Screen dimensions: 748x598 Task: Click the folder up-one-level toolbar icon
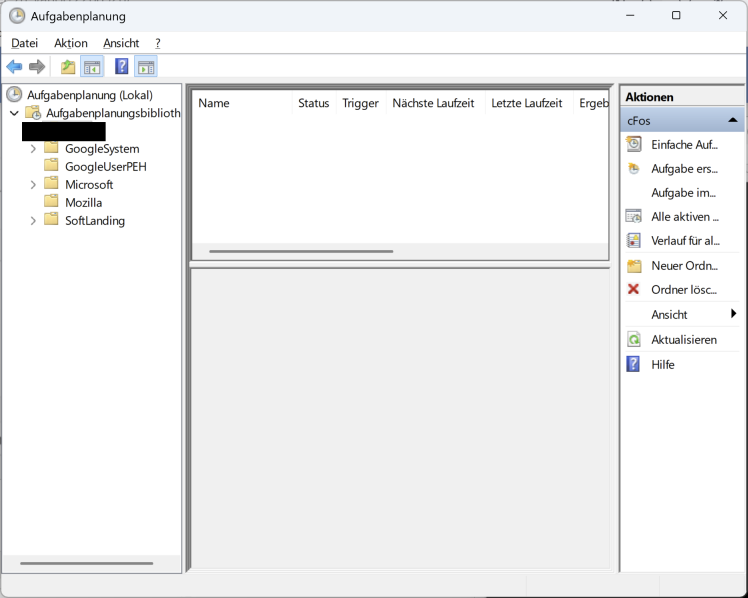pyautogui.click(x=68, y=67)
